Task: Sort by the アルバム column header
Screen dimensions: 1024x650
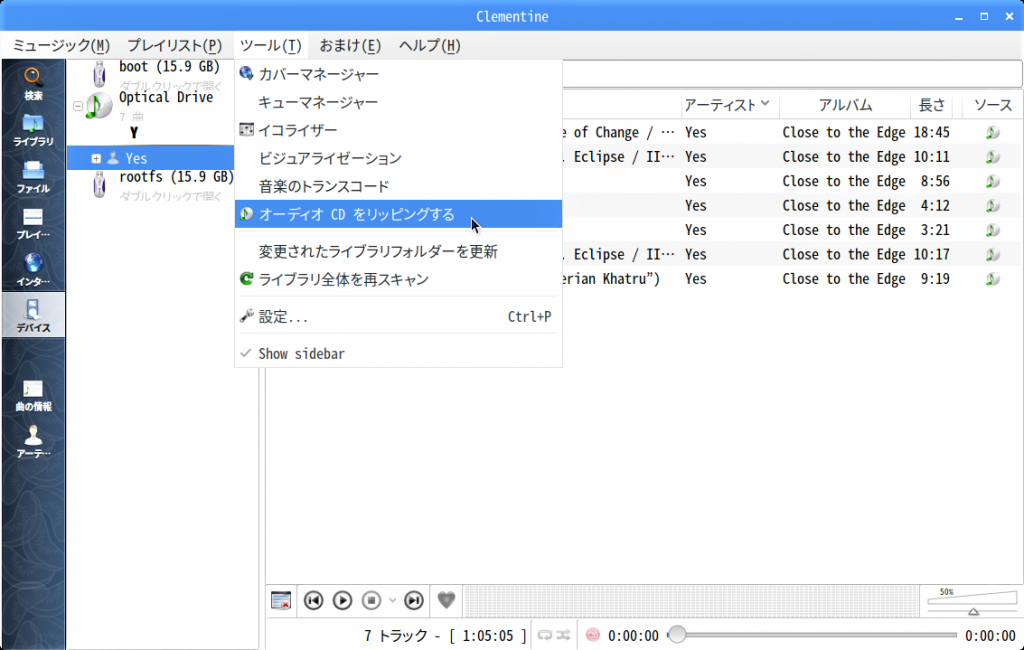Action: pyautogui.click(x=845, y=105)
